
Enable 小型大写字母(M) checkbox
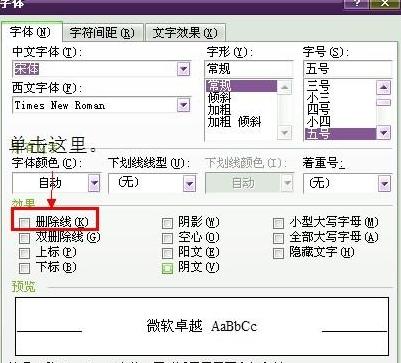tap(278, 223)
